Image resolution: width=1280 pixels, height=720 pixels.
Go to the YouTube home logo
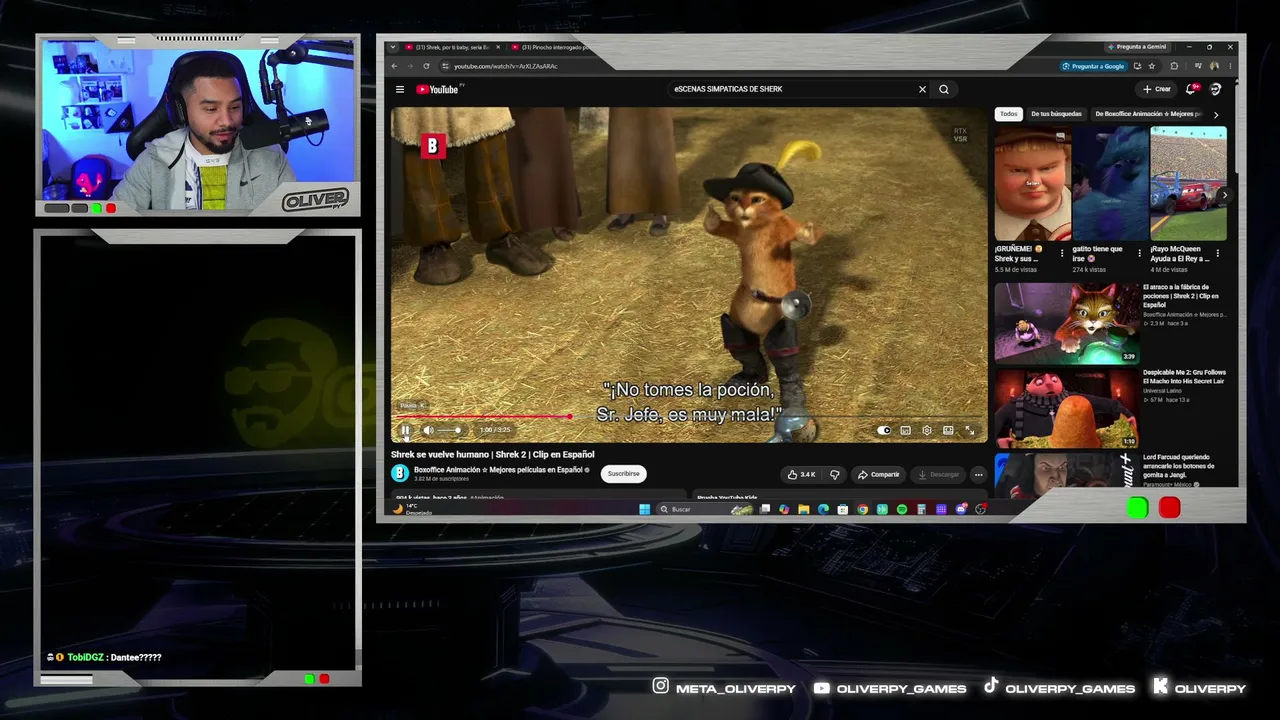pyautogui.click(x=437, y=89)
